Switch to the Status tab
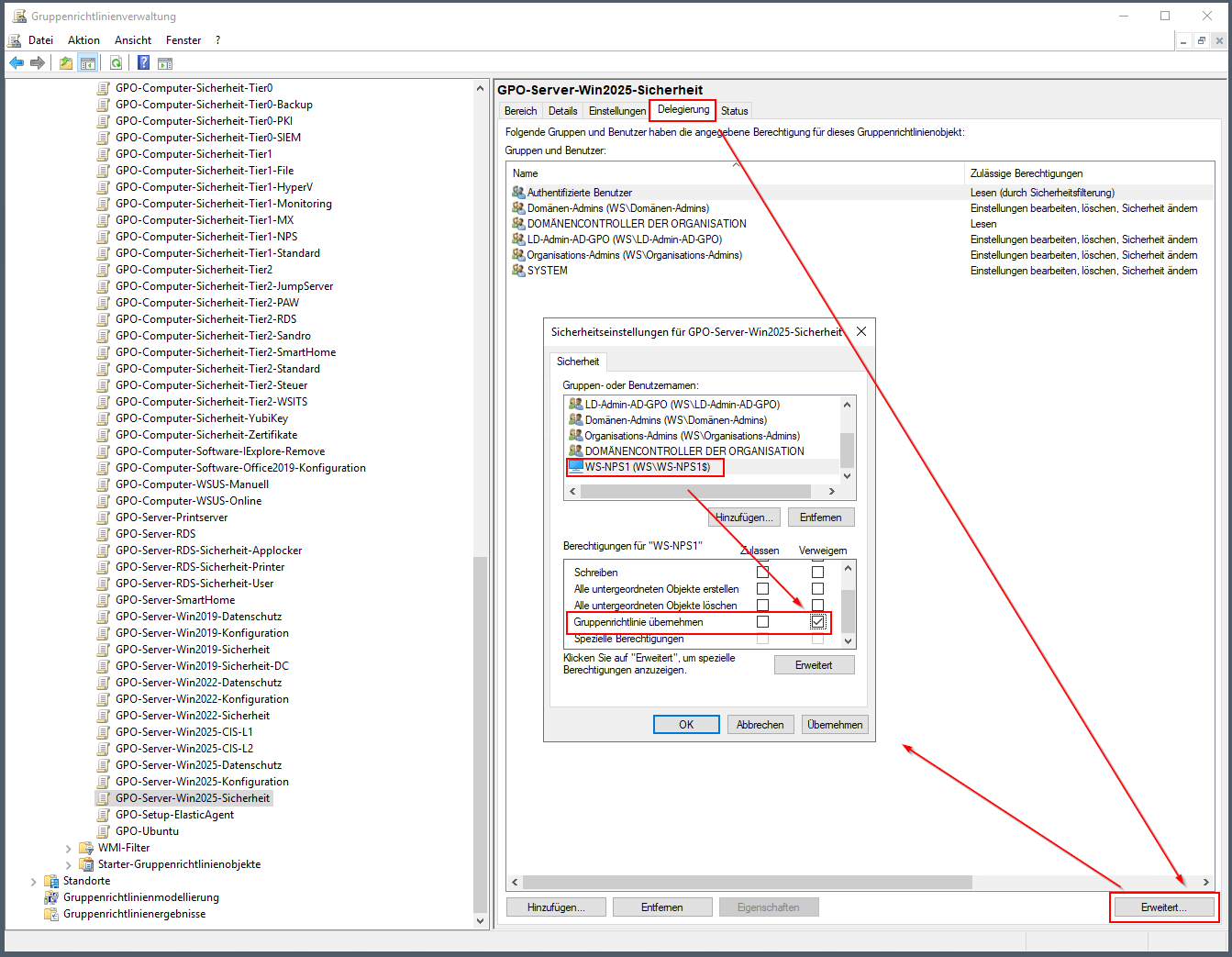Viewport: 1232px width, 957px height. coord(734,111)
